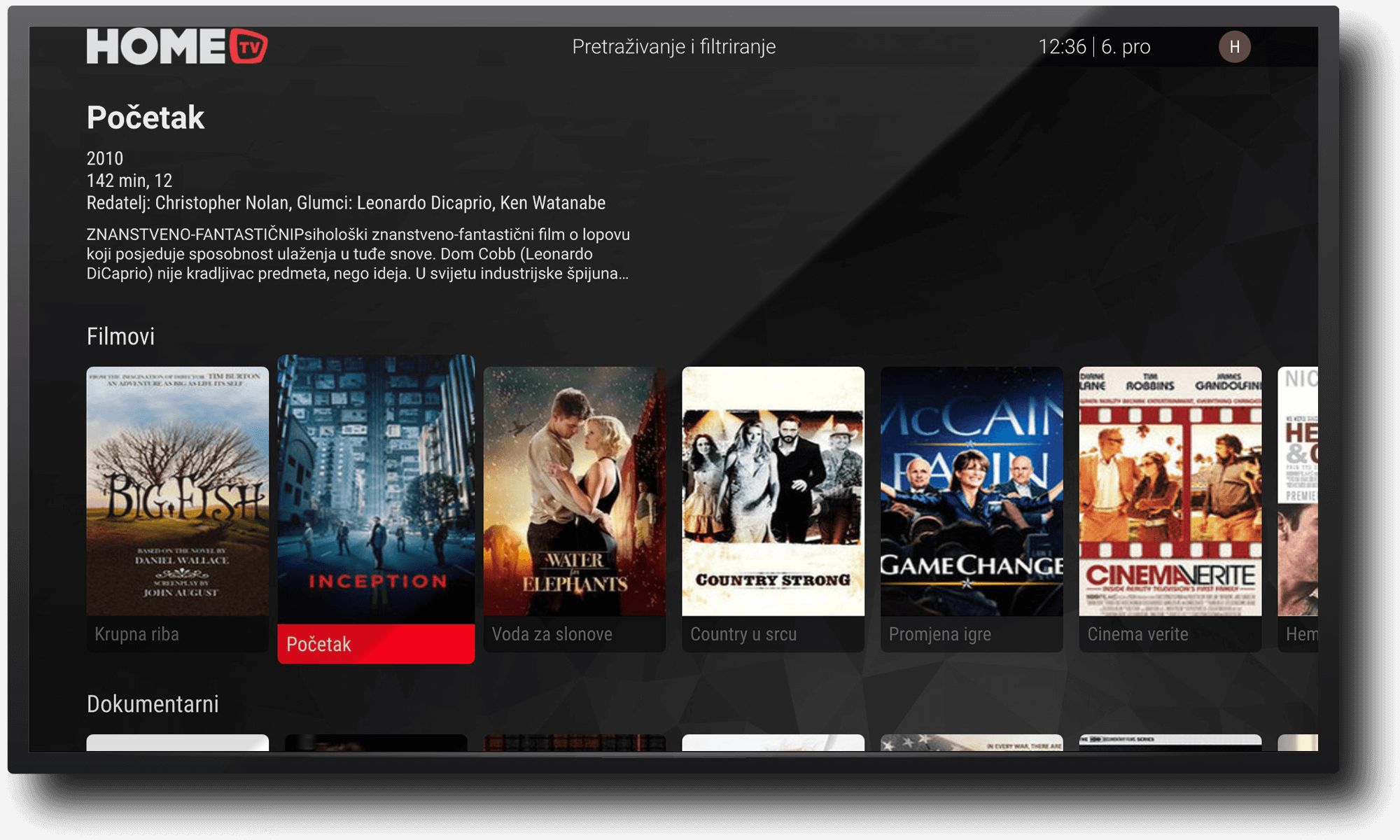Click the red Početak title label

pos(376,644)
